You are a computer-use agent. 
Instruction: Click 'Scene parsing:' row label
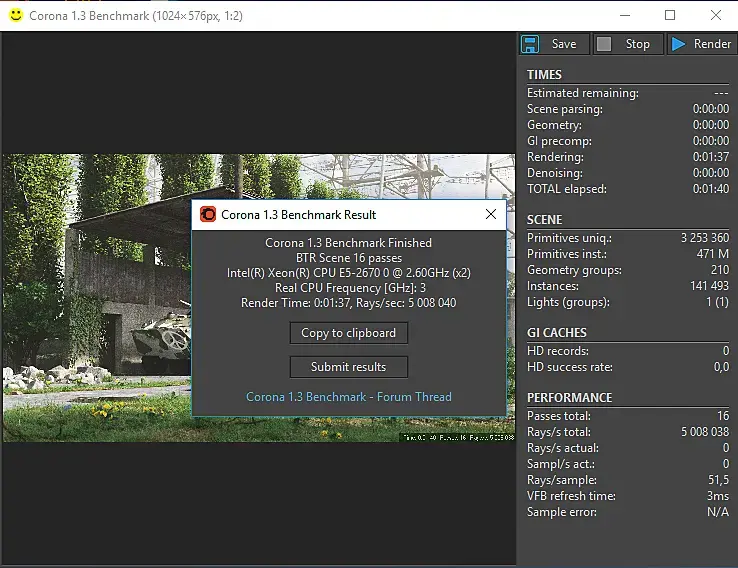click(x=565, y=109)
